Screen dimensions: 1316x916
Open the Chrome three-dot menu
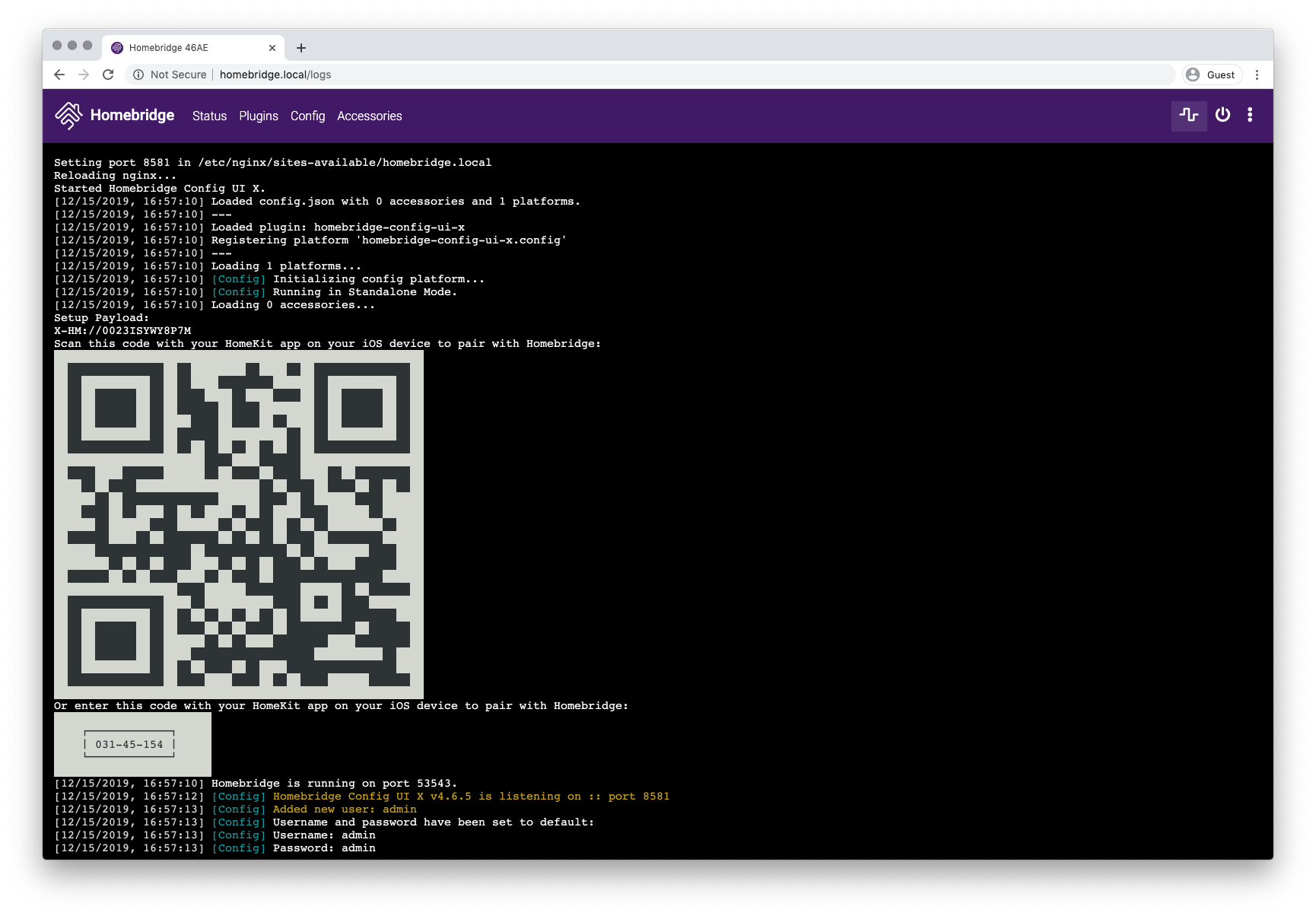(x=1257, y=75)
